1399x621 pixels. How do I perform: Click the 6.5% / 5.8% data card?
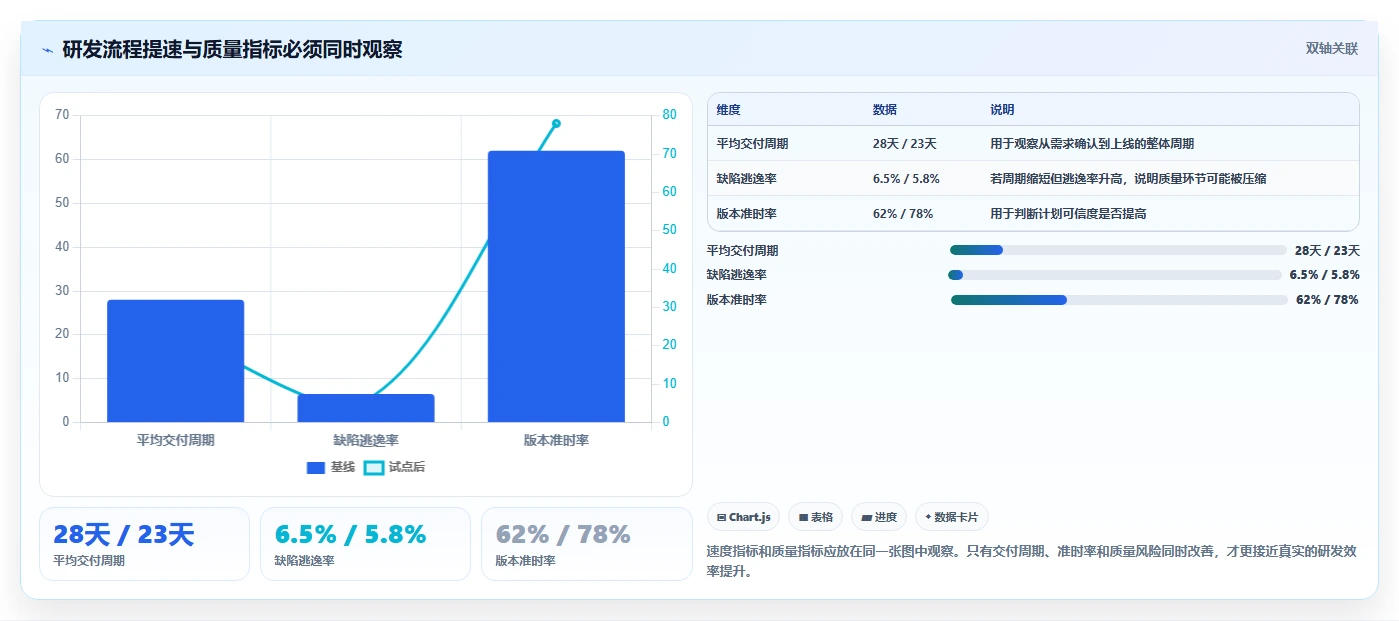(x=365, y=543)
